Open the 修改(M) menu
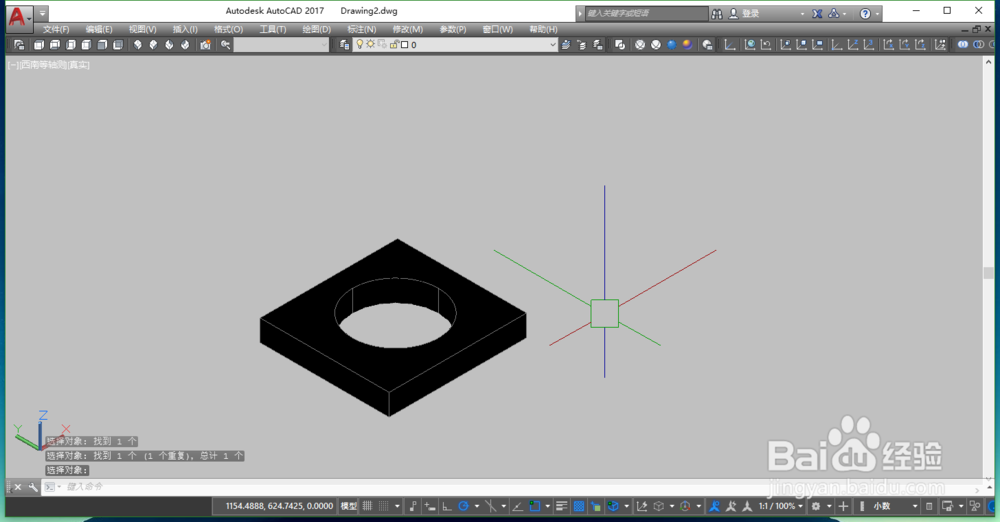The image size is (1000, 522). coord(408,29)
